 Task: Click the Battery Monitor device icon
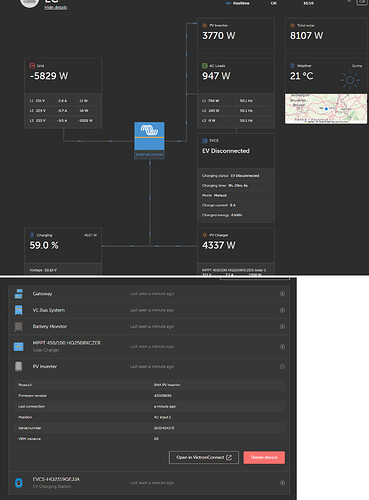[x=19, y=327]
